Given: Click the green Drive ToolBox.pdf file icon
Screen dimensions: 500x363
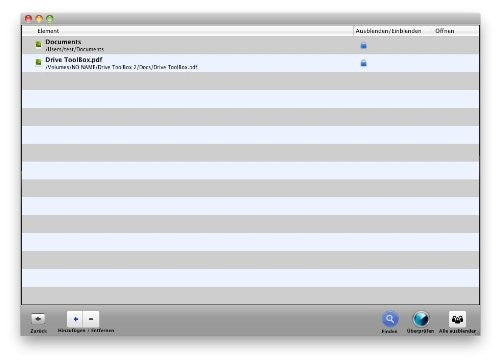Looking at the screenshot, I should (x=38, y=62).
